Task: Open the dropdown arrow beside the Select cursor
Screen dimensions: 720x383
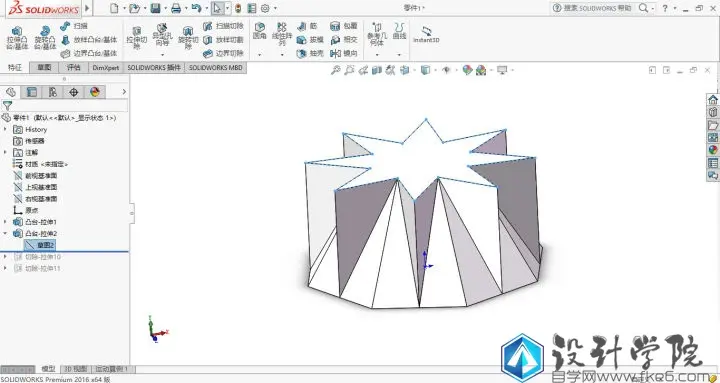Action: tap(227, 8)
